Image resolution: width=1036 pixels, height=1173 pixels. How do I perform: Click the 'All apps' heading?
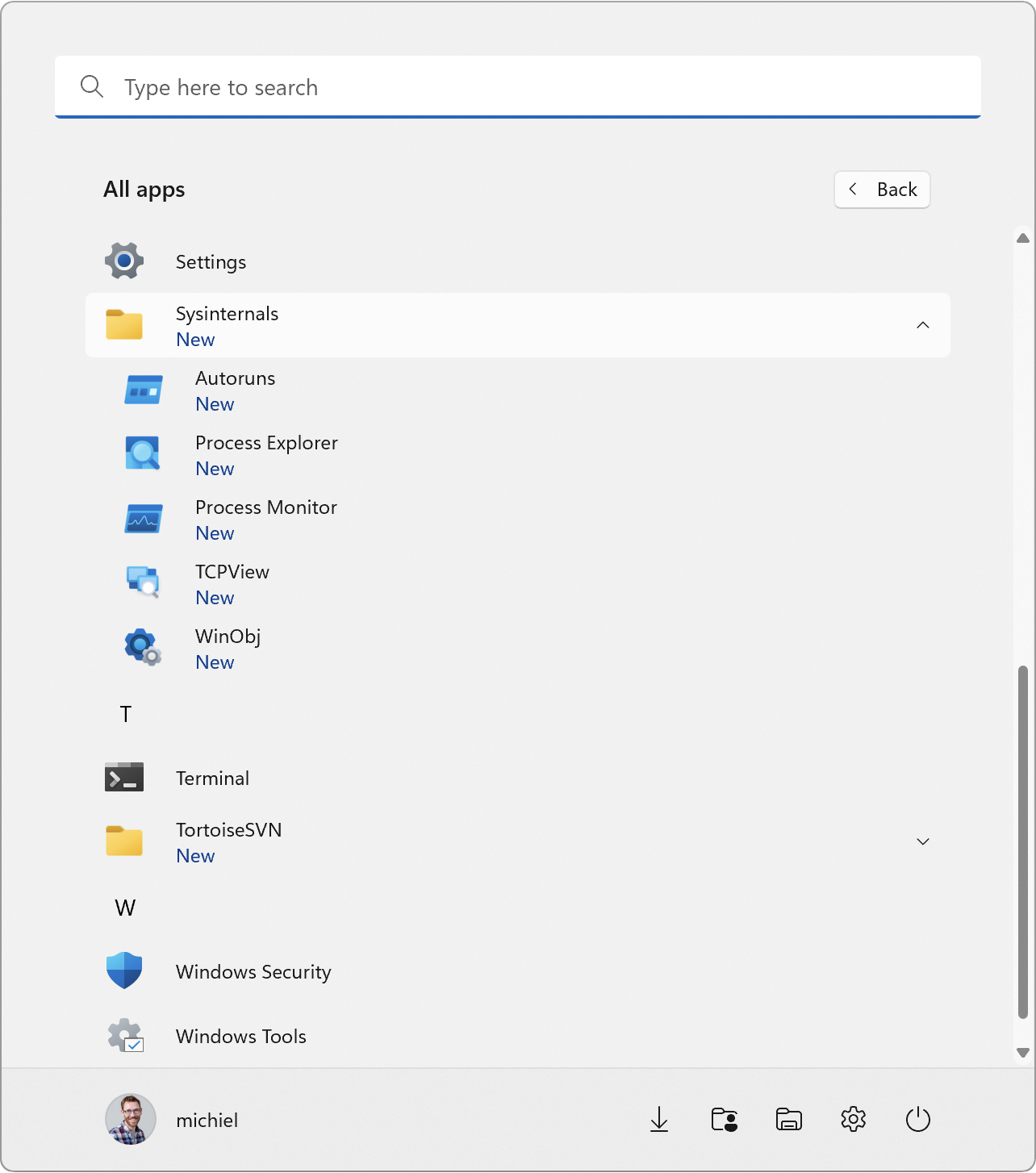point(144,190)
